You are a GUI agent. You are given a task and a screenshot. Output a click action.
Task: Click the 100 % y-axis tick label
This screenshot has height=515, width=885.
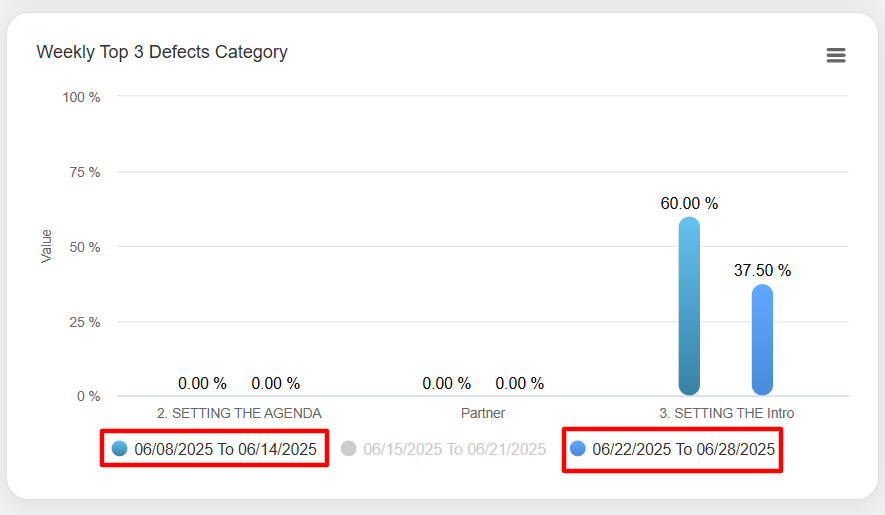(81, 97)
